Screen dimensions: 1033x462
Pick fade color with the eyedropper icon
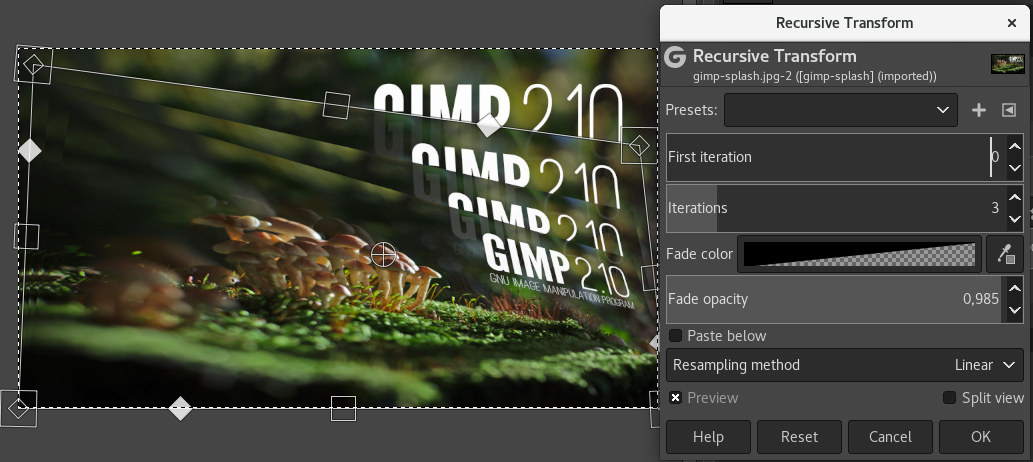point(1005,254)
